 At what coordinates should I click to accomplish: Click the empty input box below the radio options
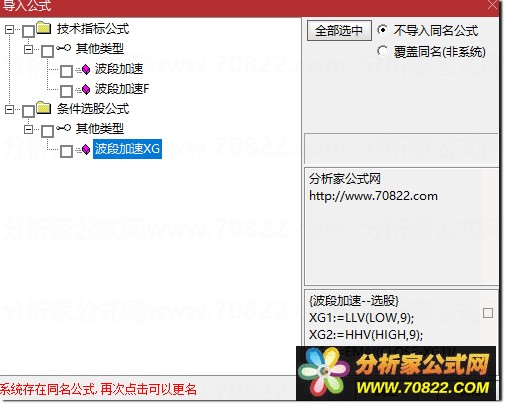(x=401, y=149)
